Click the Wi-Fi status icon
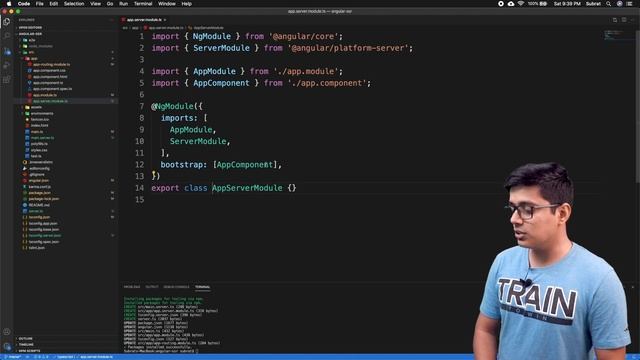The width and height of the screenshot is (640, 360). pos(520,4)
